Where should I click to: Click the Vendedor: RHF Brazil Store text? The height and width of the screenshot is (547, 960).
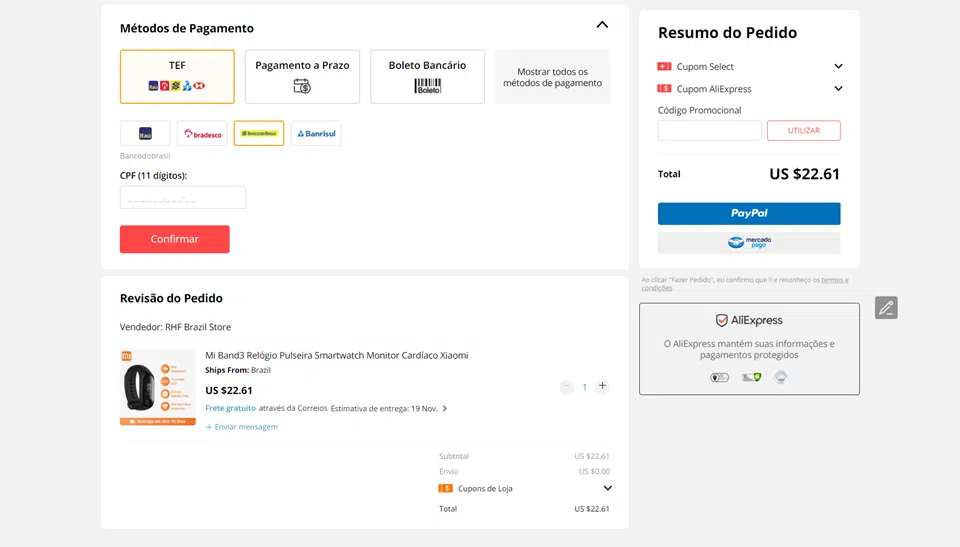click(175, 327)
